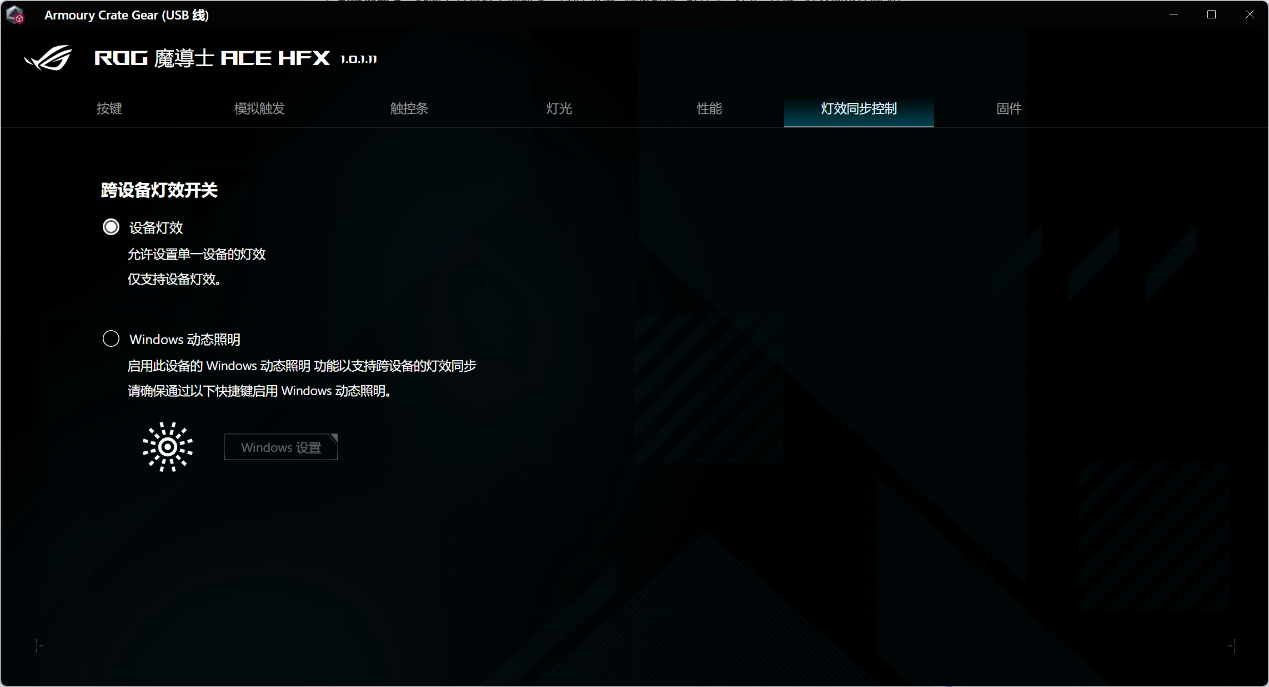Viewport: 1269px width, 687px height.
Task: Go to the 灯光 tab
Action: tap(559, 108)
